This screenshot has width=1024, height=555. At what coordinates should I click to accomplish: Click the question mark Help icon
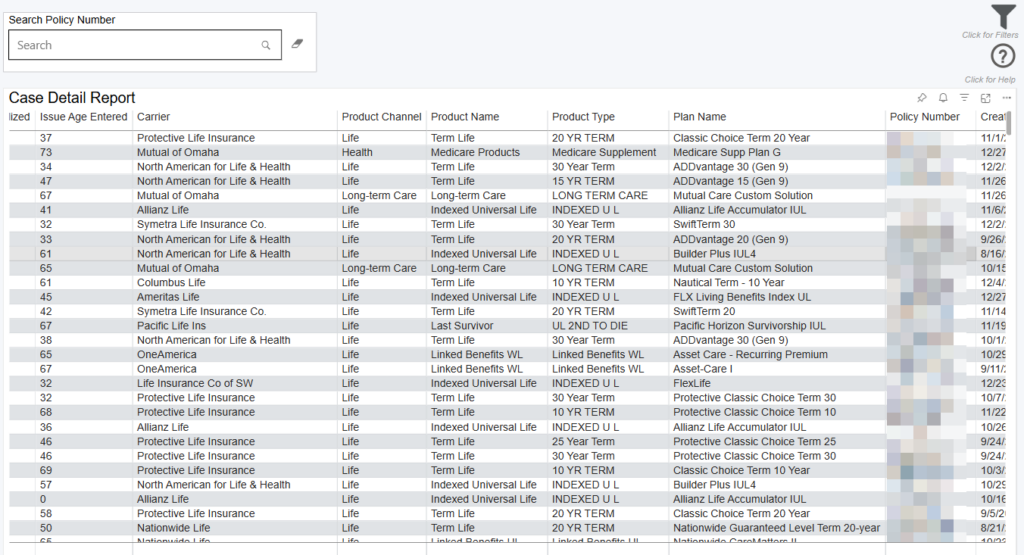coord(1003,57)
